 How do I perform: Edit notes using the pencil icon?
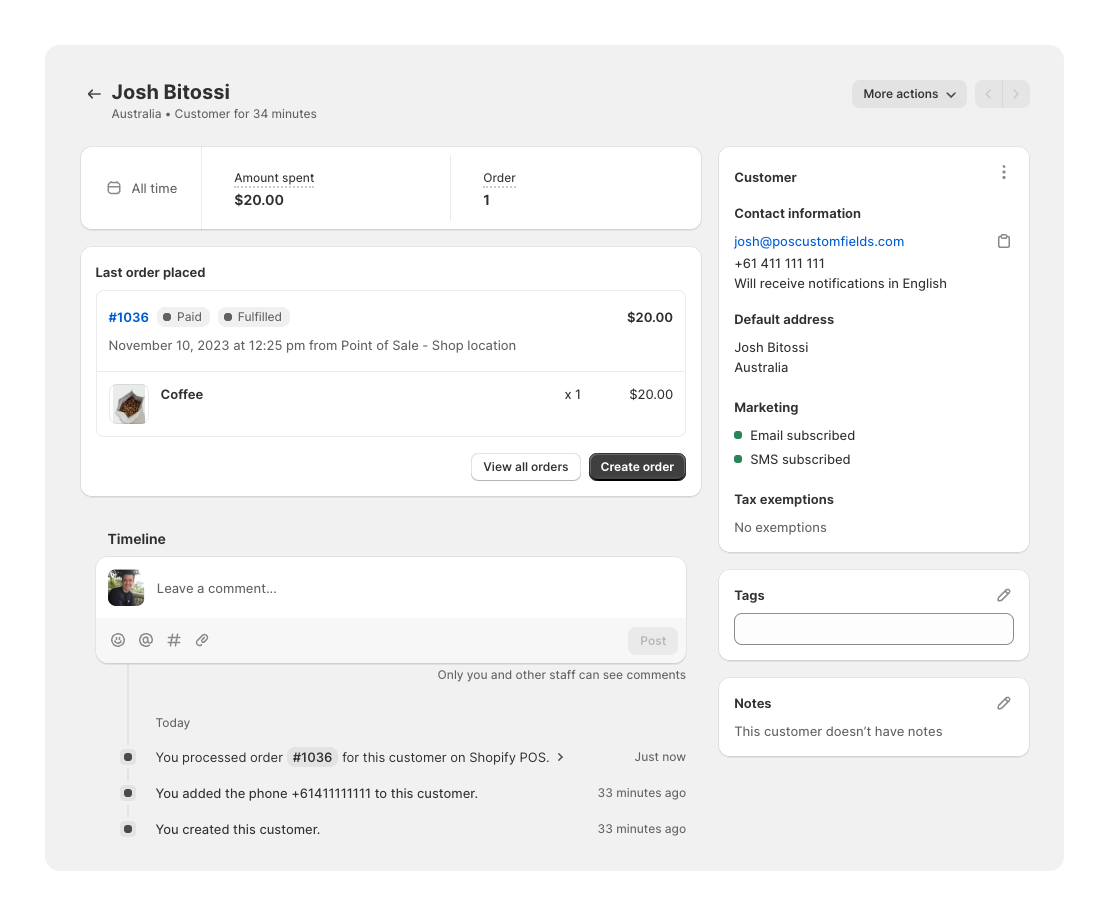[1004, 703]
